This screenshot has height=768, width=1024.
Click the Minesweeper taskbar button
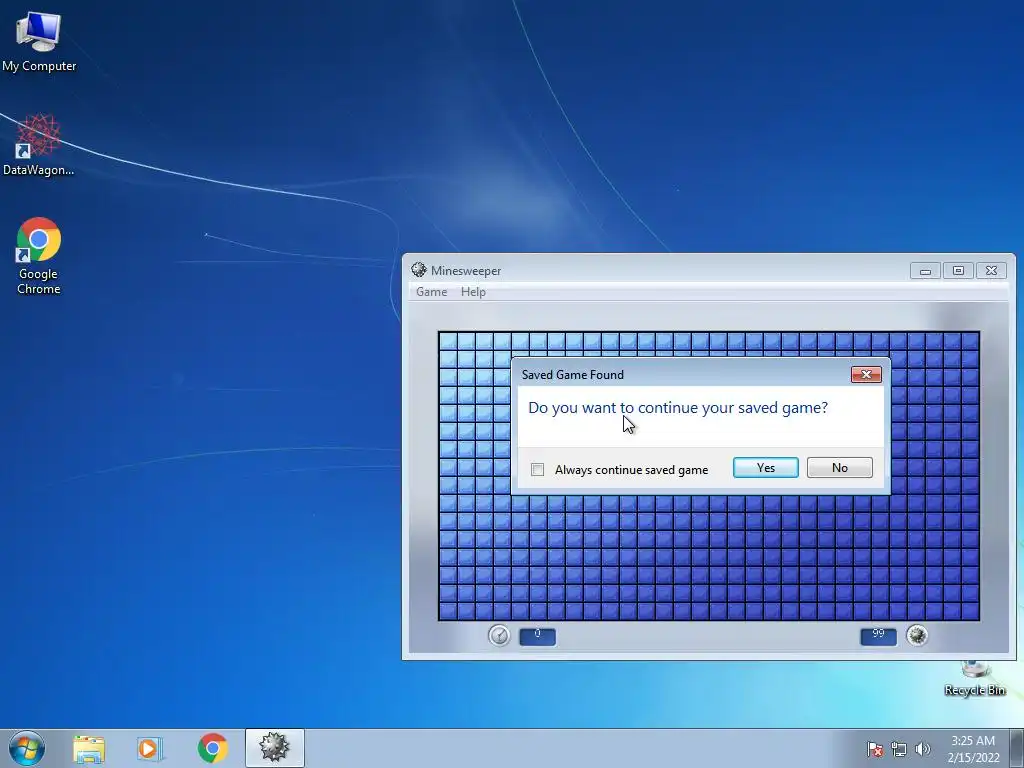274,748
